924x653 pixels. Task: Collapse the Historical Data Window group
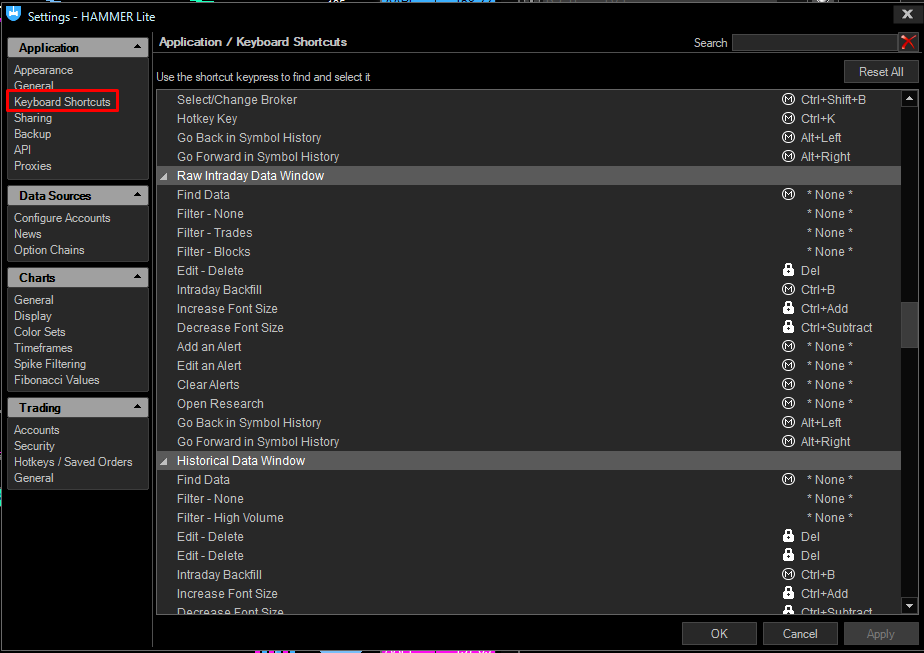(164, 461)
